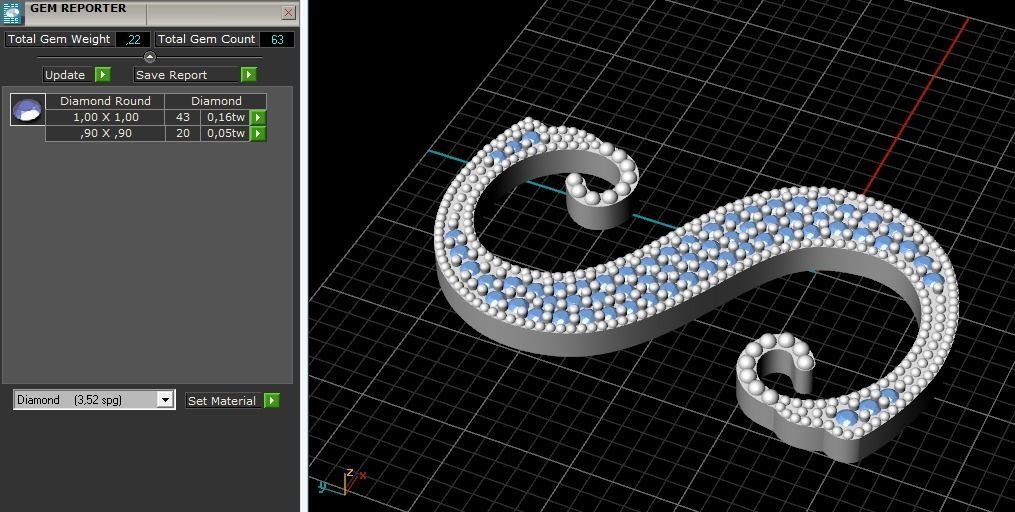Click the Total Gem Weight value field
The height and width of the screenshot is (512, 1015).
[x=133, y=39]
